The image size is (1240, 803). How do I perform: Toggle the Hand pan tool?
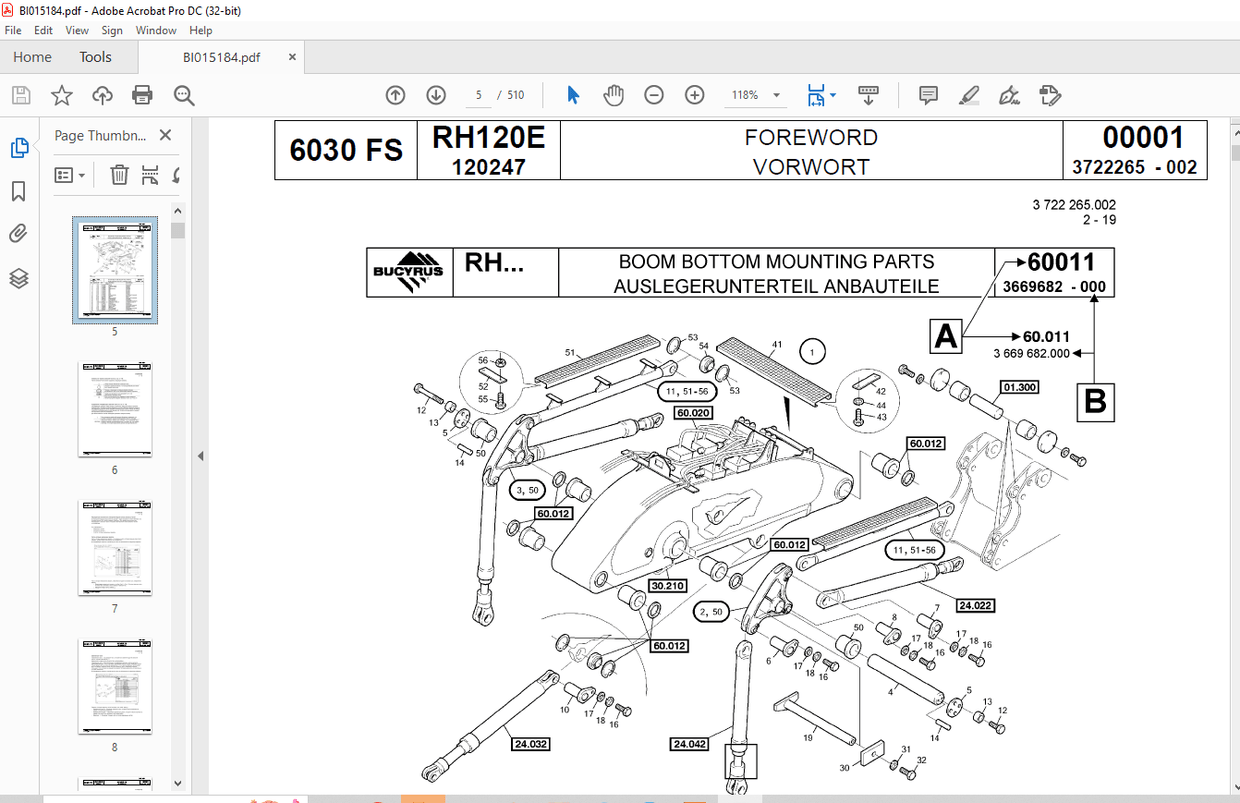(x=613, y=94)
